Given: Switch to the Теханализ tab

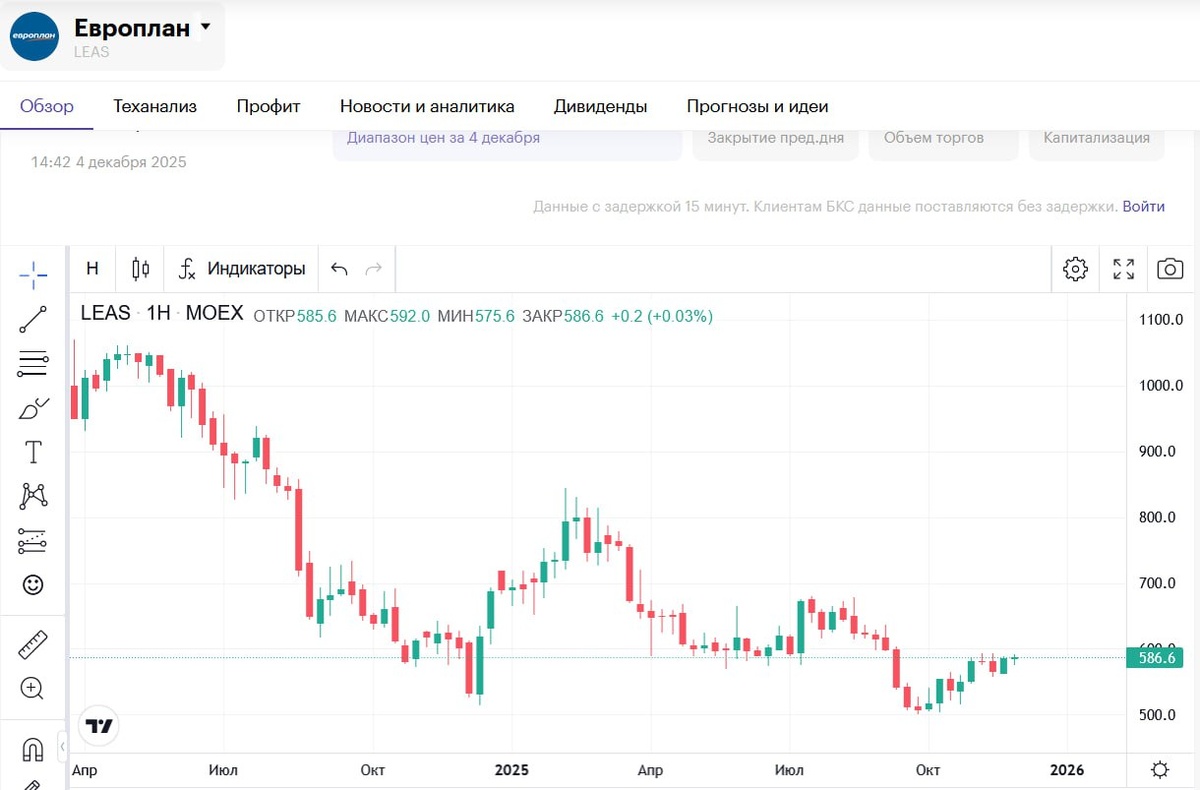Looking at the screenshot, I should click(155, 106).
